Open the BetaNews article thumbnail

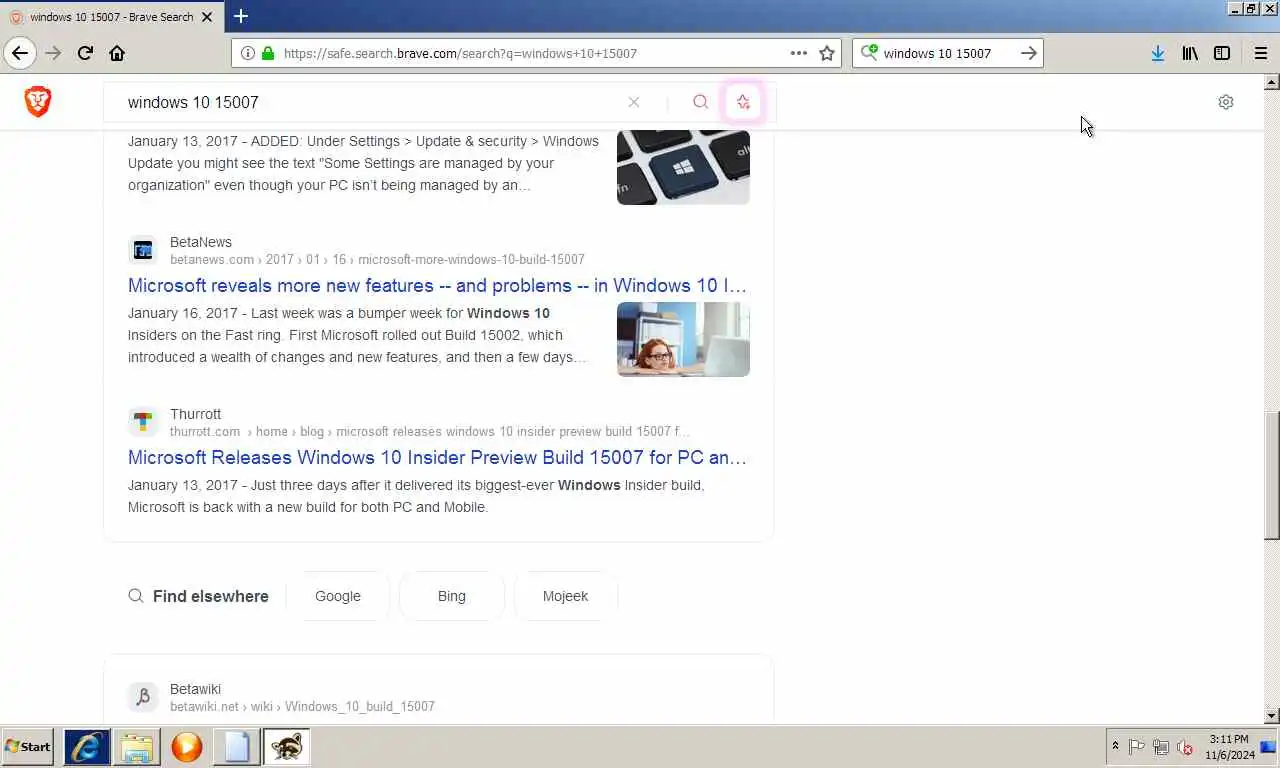point(683,339)
